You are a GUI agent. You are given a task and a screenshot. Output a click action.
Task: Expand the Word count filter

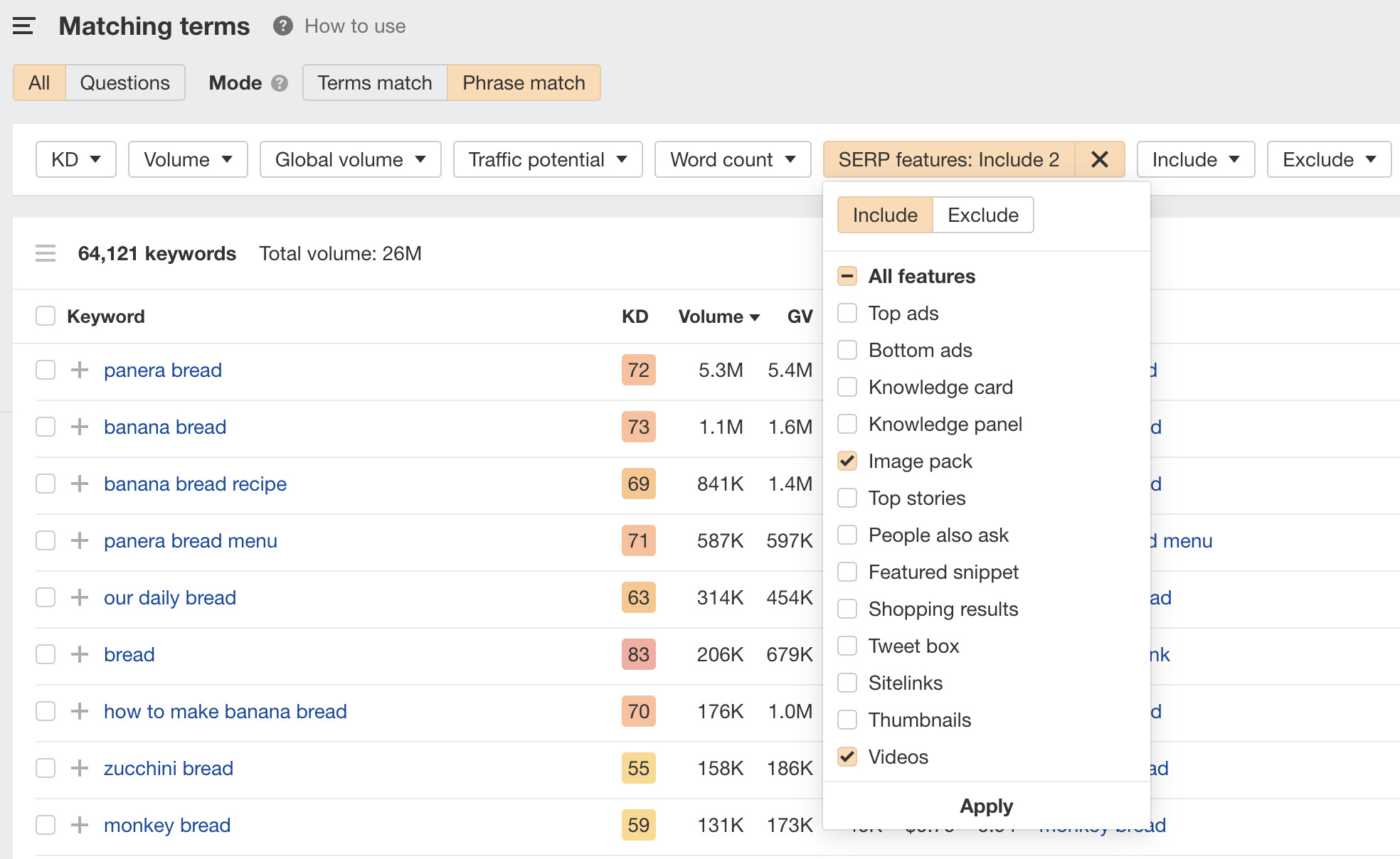point(732,159)
